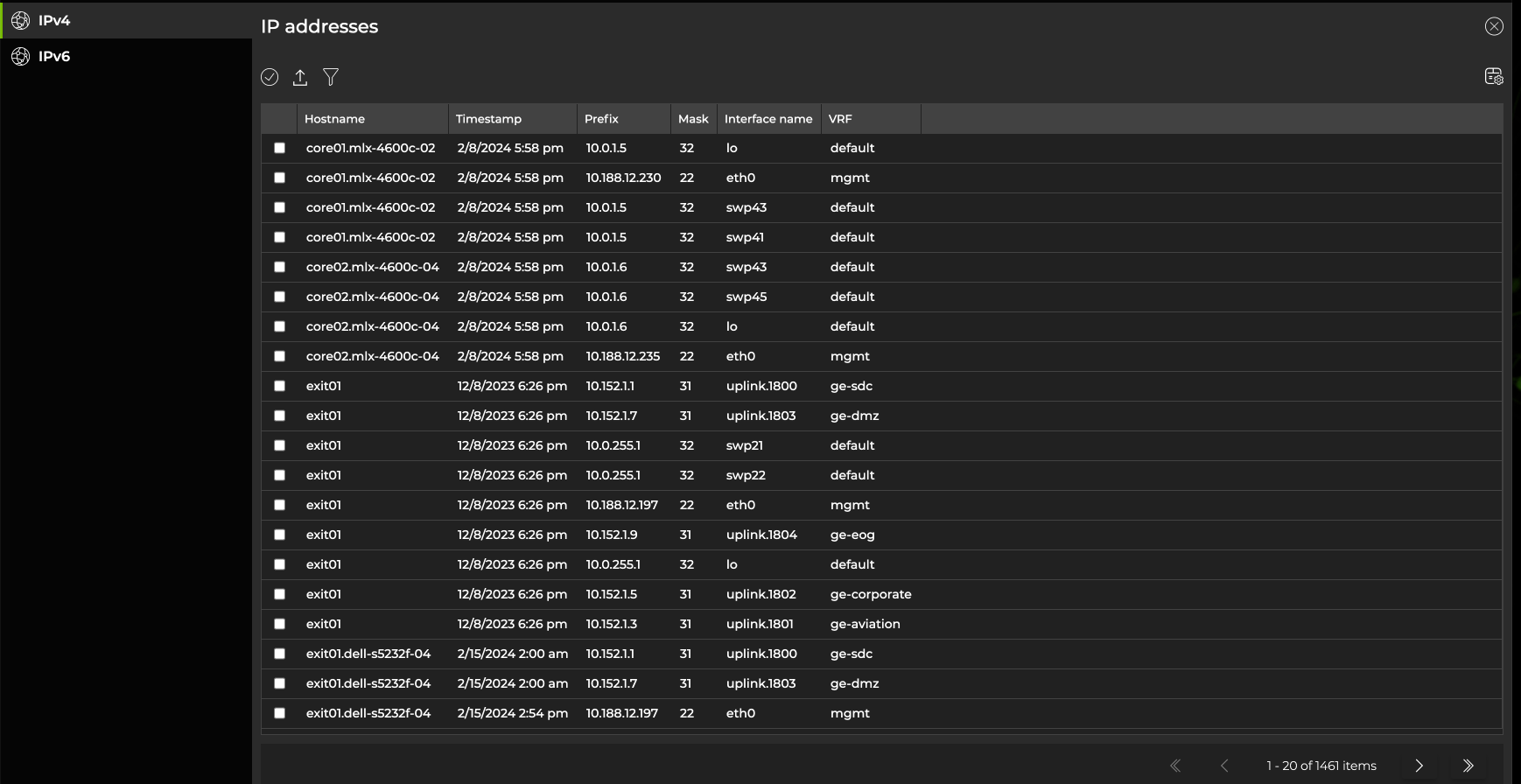Select checkbox for exit01 uplink.1804 row

click(280, 535)
